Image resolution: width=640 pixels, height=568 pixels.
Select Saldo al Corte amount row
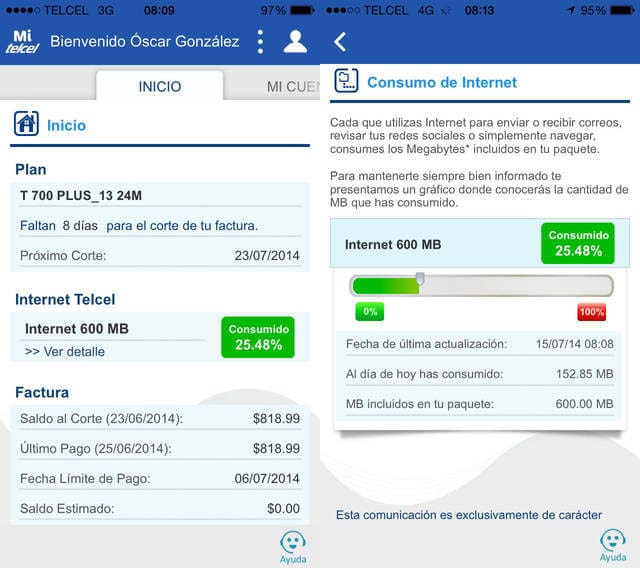coord(160,418)
